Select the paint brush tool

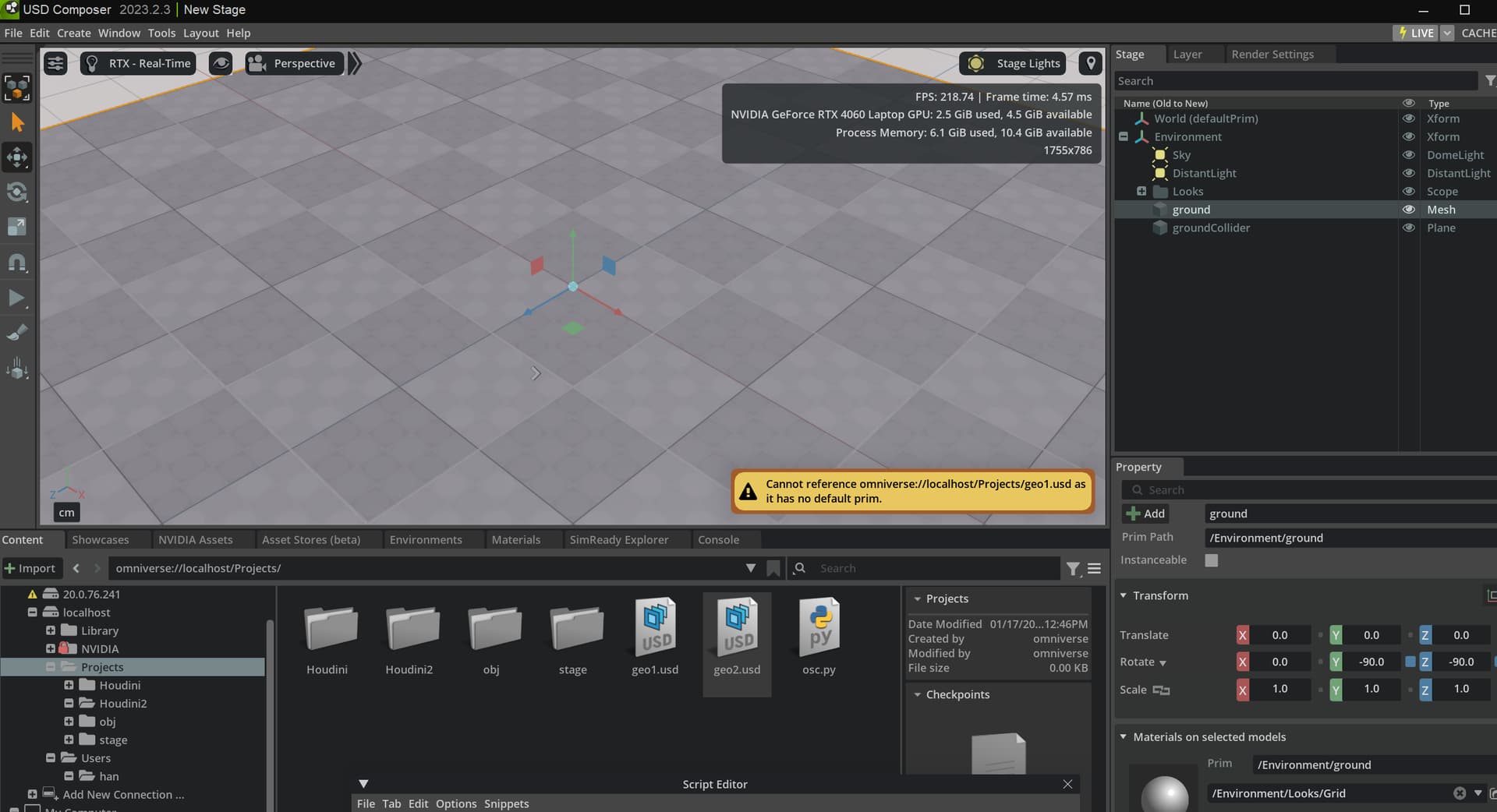[x=17, y=333]
